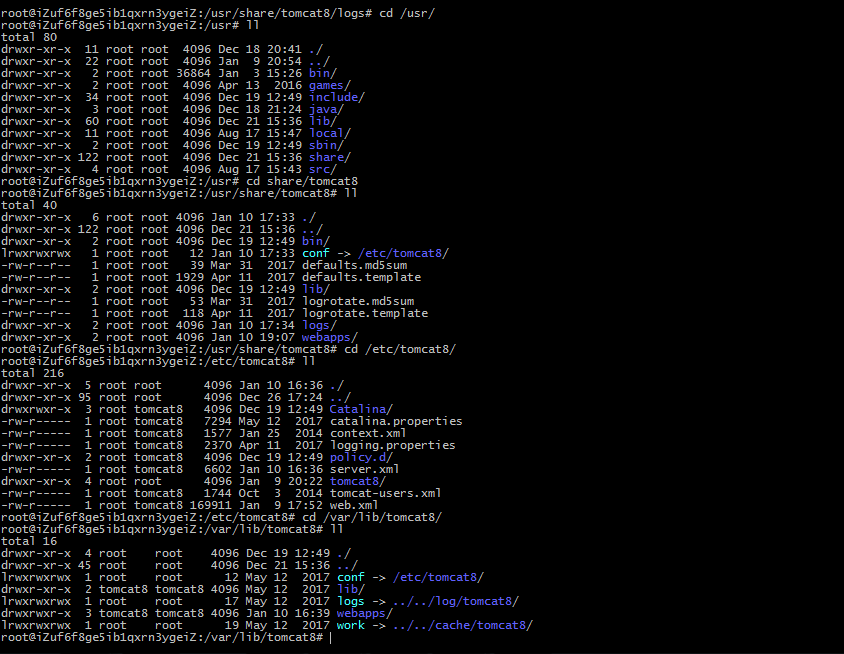
Task: Click 'conf' in the row dated May 12 2017
Action: coord(350,577)
